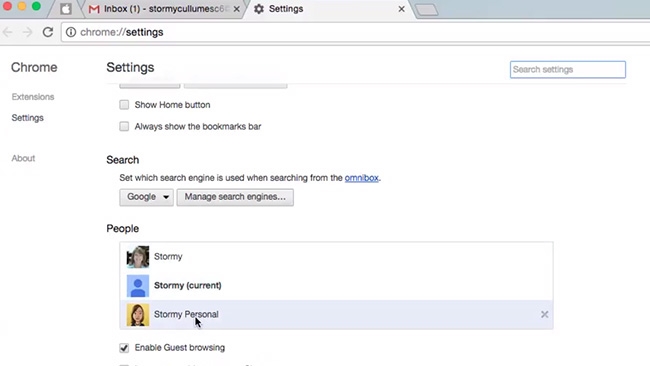Click the gear icon on the Settings tab

259,9
